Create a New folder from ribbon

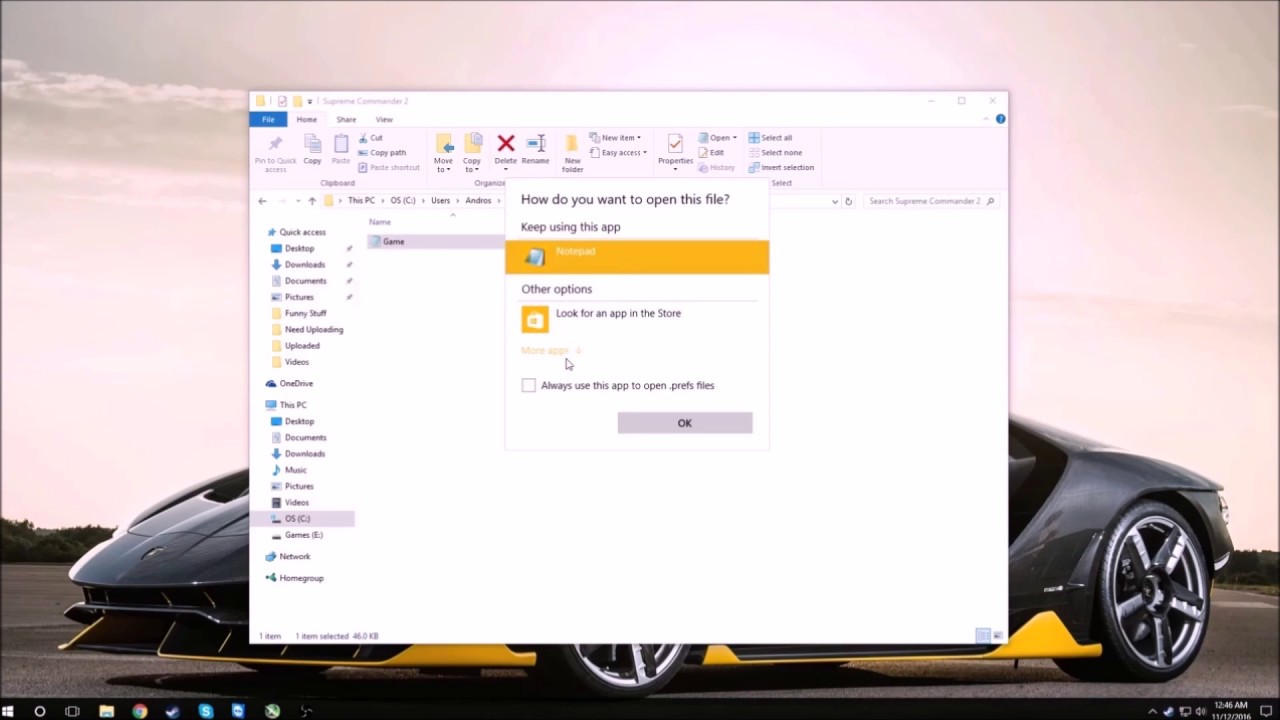click(x=572, y=153)
